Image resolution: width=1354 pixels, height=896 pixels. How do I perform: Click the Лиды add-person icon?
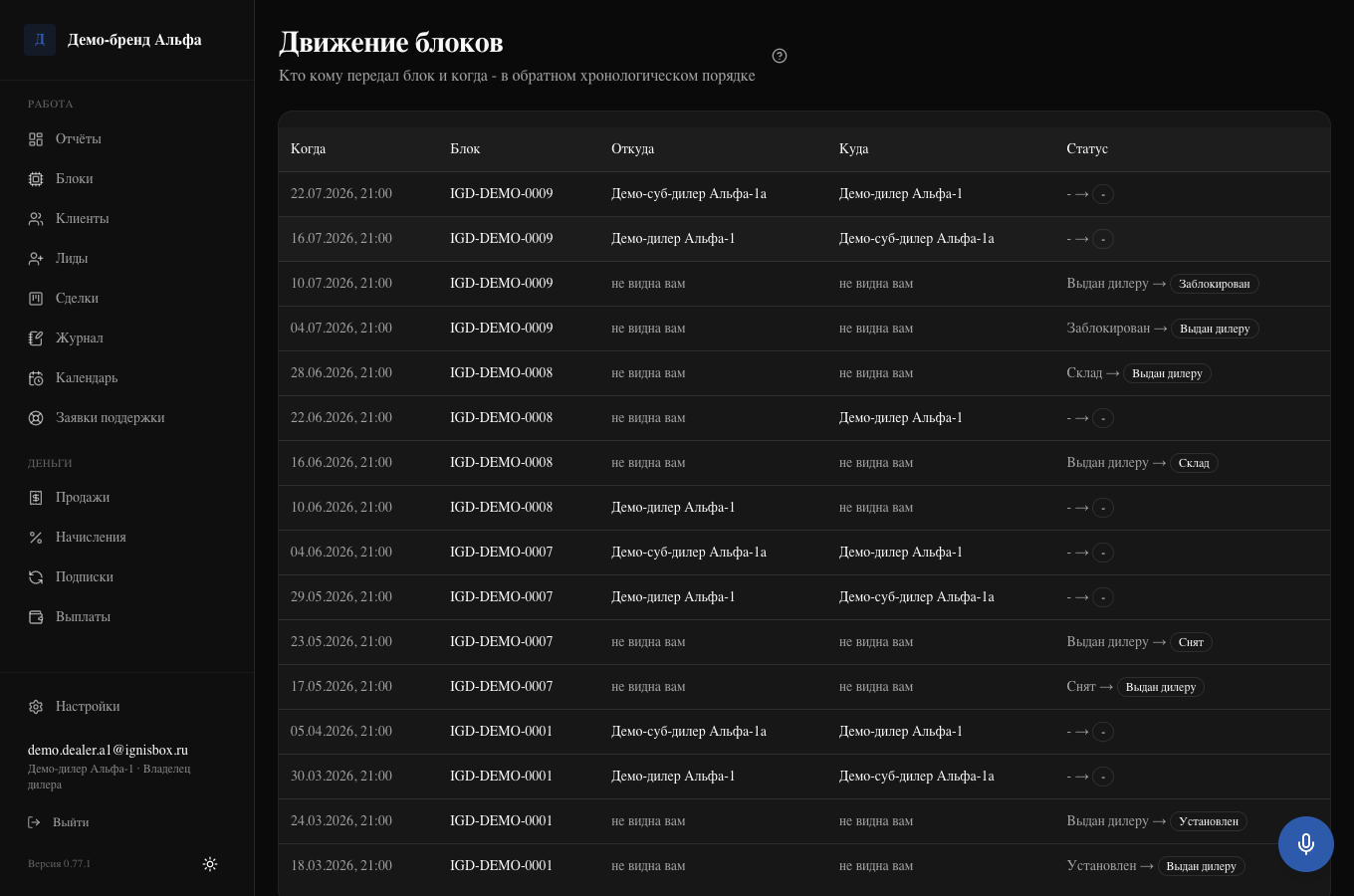[36, 259]
